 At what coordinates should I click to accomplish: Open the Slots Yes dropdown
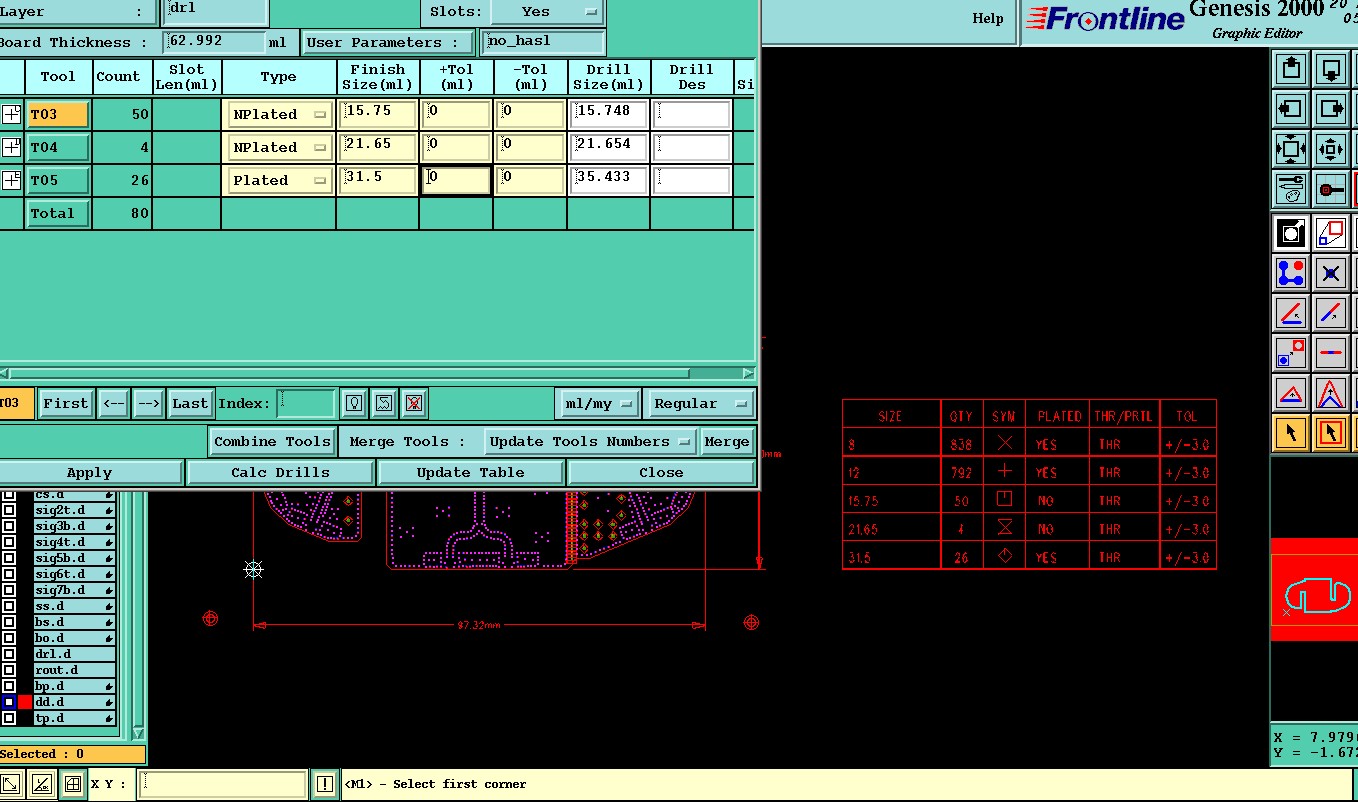click(x=547, y=12)
